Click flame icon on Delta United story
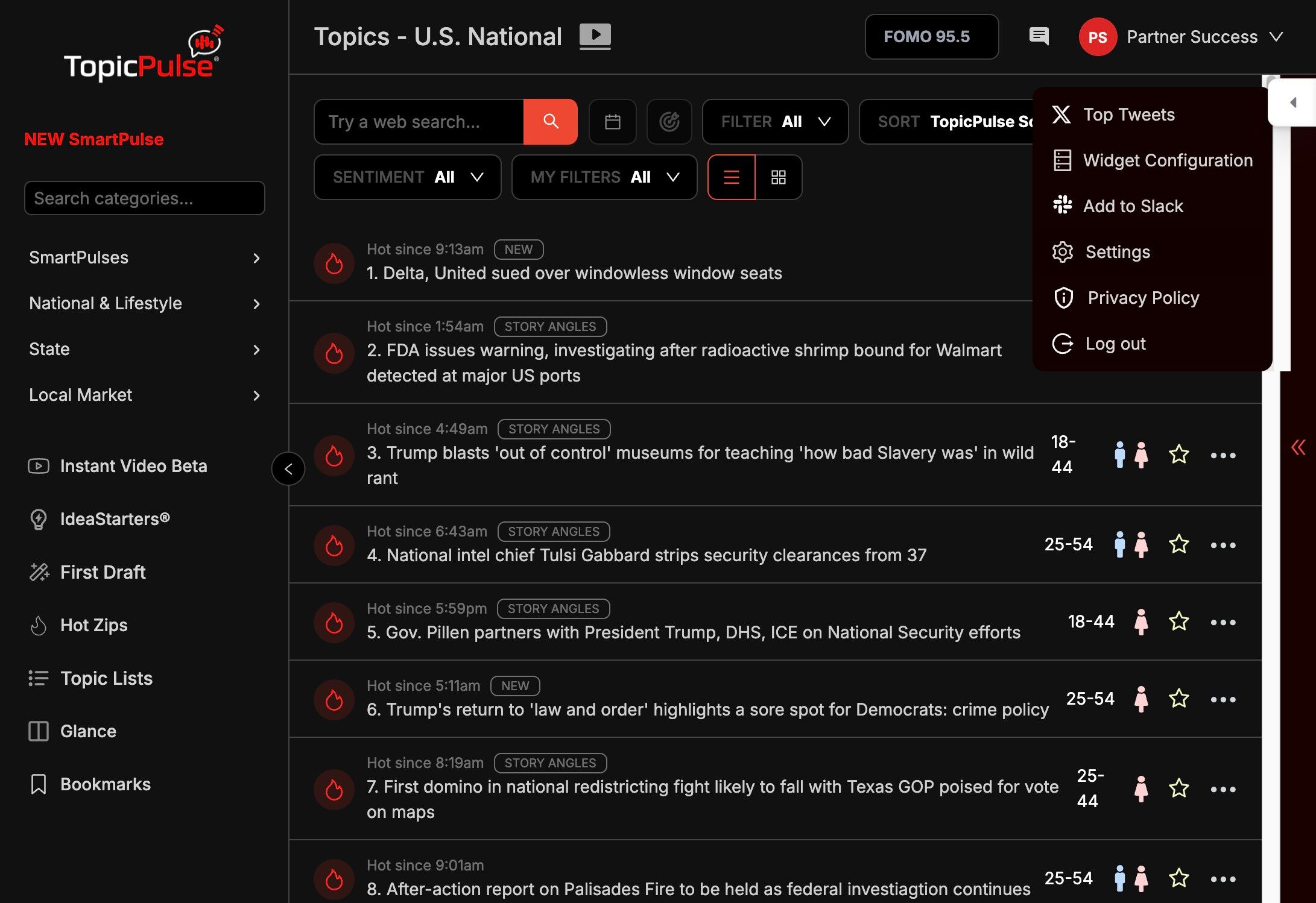This screenshot has height=903, width=1316. point(334,263)
